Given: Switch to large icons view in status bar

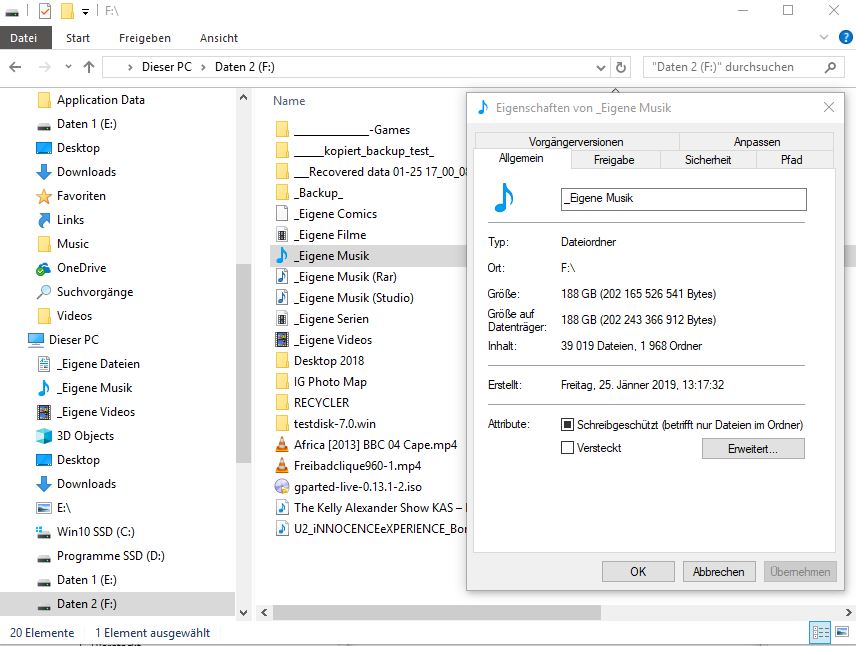Looking at the screenshot, I should (842, 633).
